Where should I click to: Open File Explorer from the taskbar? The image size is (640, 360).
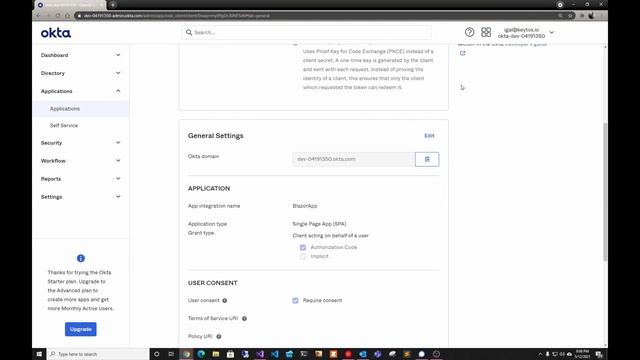[x=216, y=354]
